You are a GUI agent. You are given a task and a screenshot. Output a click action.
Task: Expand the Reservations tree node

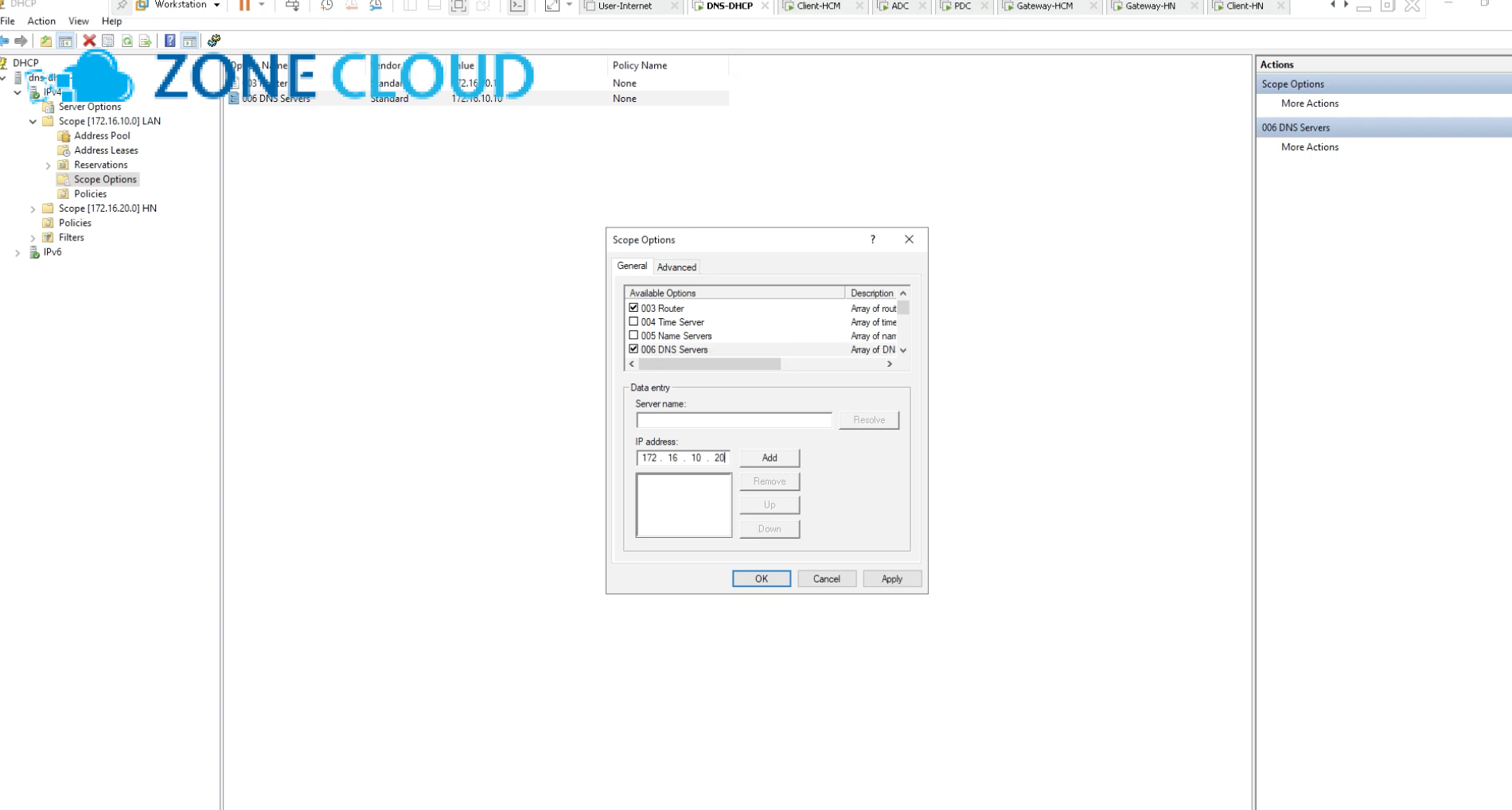click(x=48, y=166)
